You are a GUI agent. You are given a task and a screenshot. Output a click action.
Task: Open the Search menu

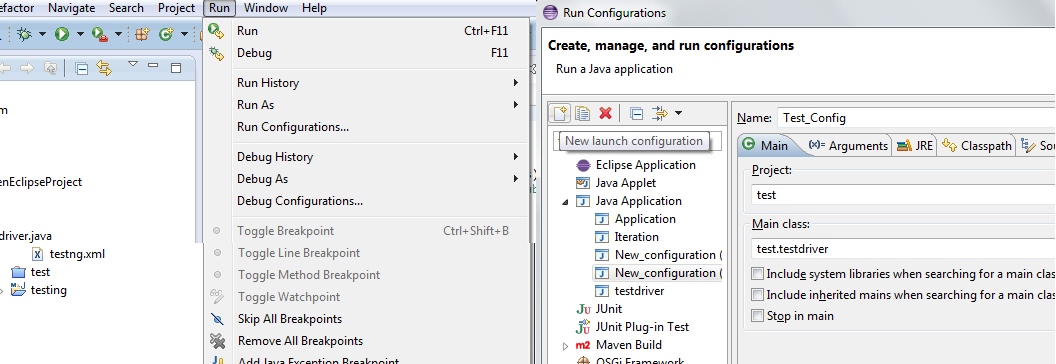point(126,8)
